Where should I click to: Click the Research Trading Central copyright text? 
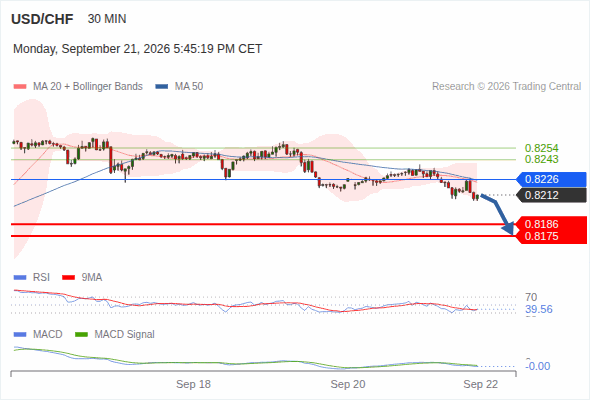(x=506, y=87)
